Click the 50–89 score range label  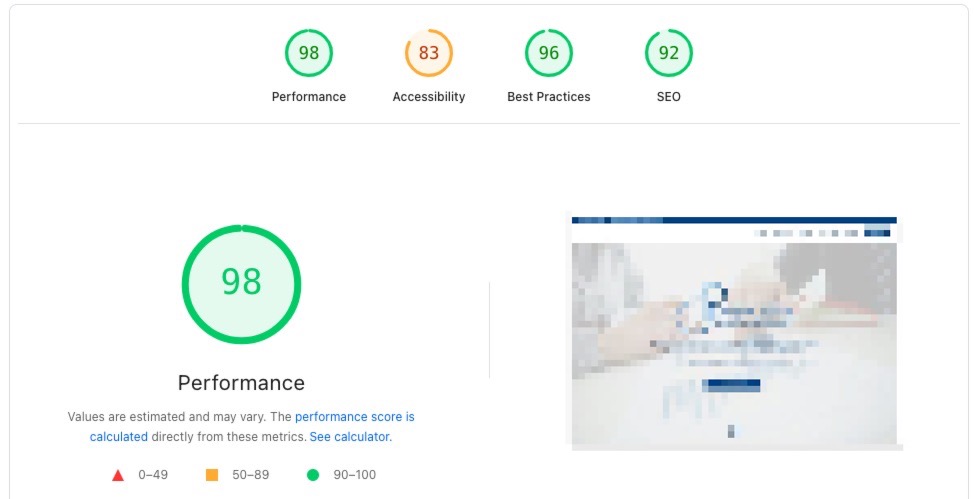(250, 475)
